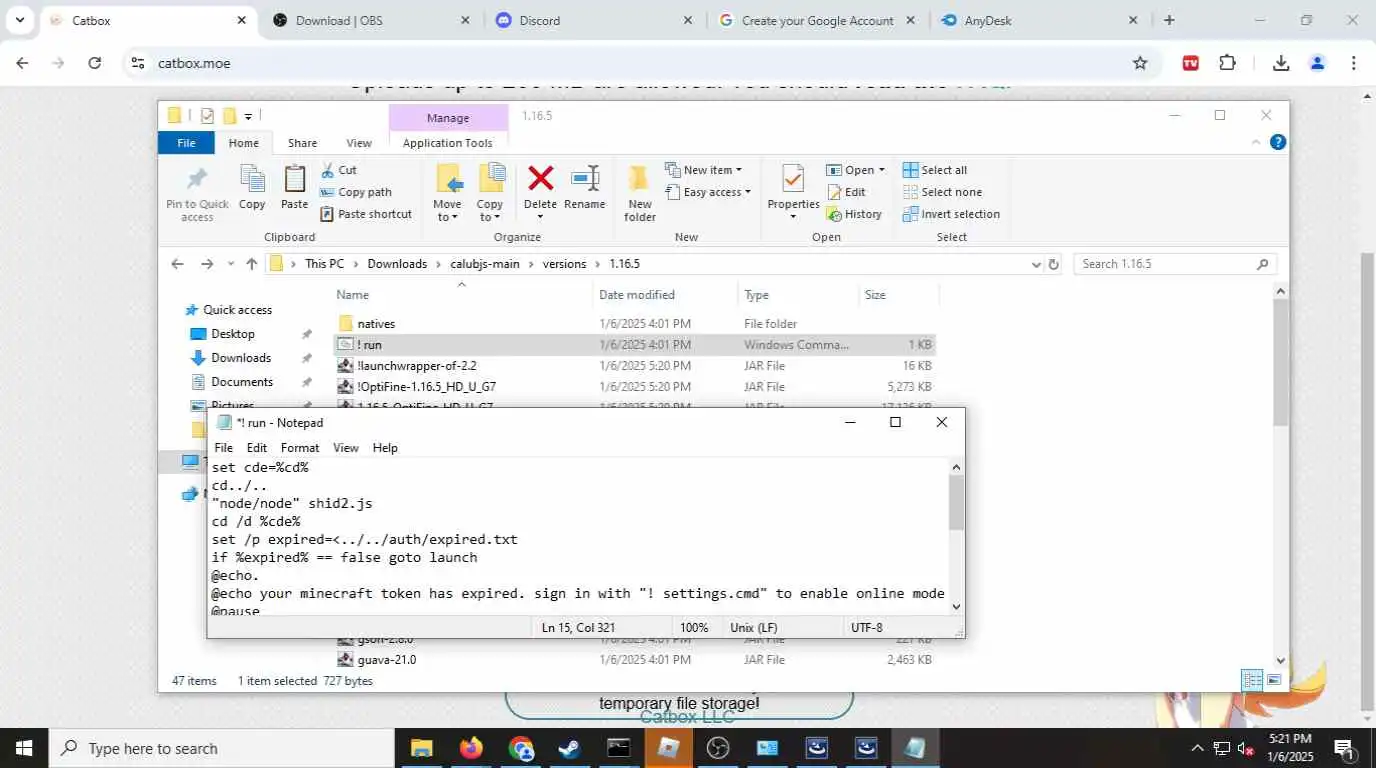Click the Cut scissors item
Viewport: 1376px width, 768px height.
point(338,170)
